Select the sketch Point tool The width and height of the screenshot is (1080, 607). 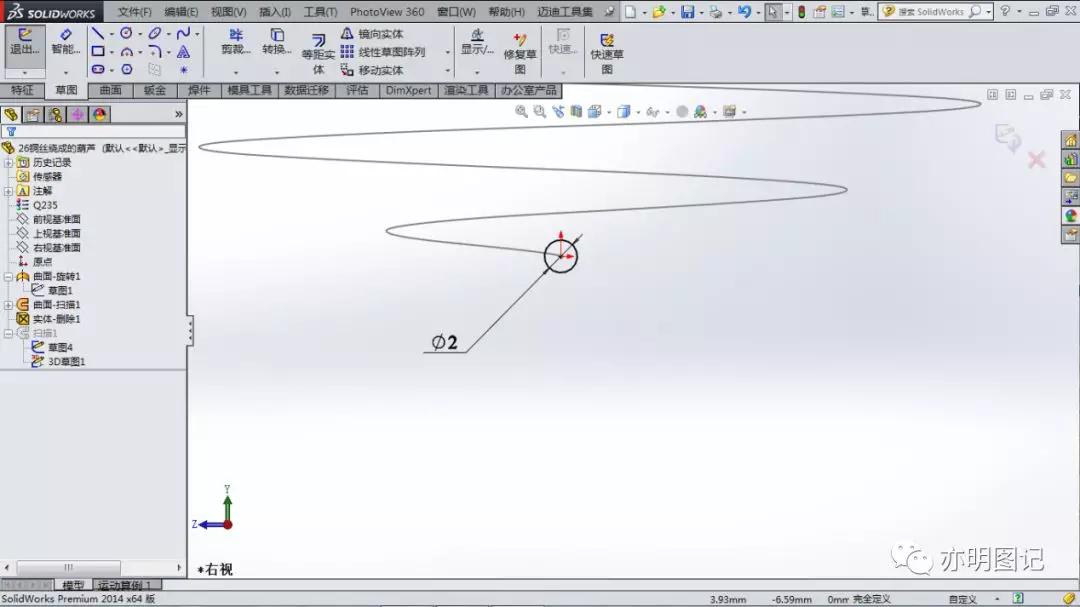[x=183, y=70]
